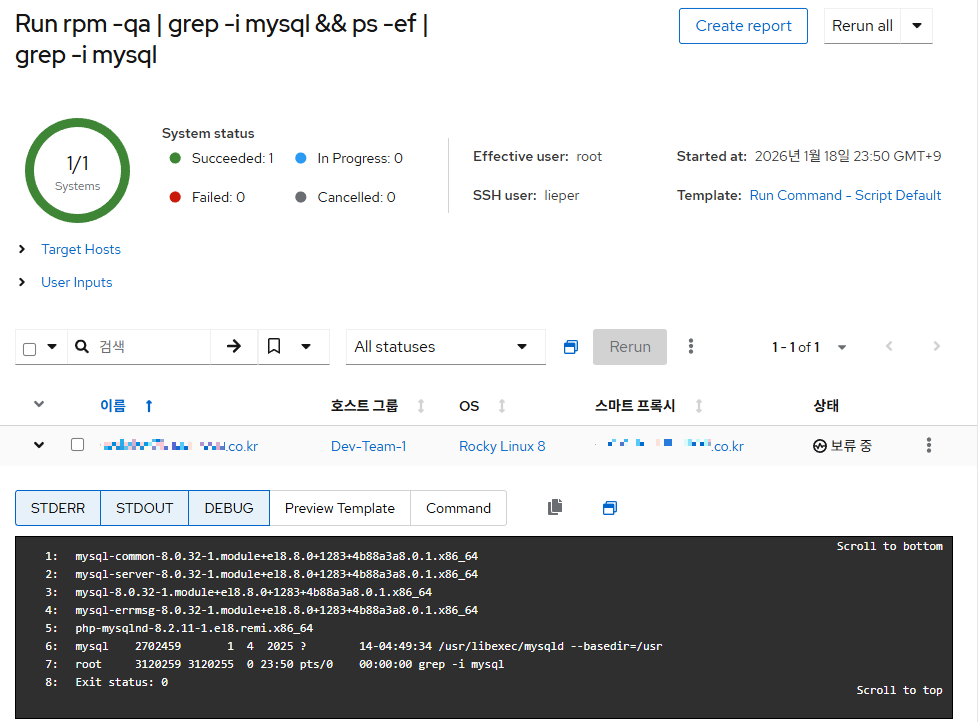979x722 pixels.
Task: Expand the Target Hosts section
Action: [x=81, y=249]
